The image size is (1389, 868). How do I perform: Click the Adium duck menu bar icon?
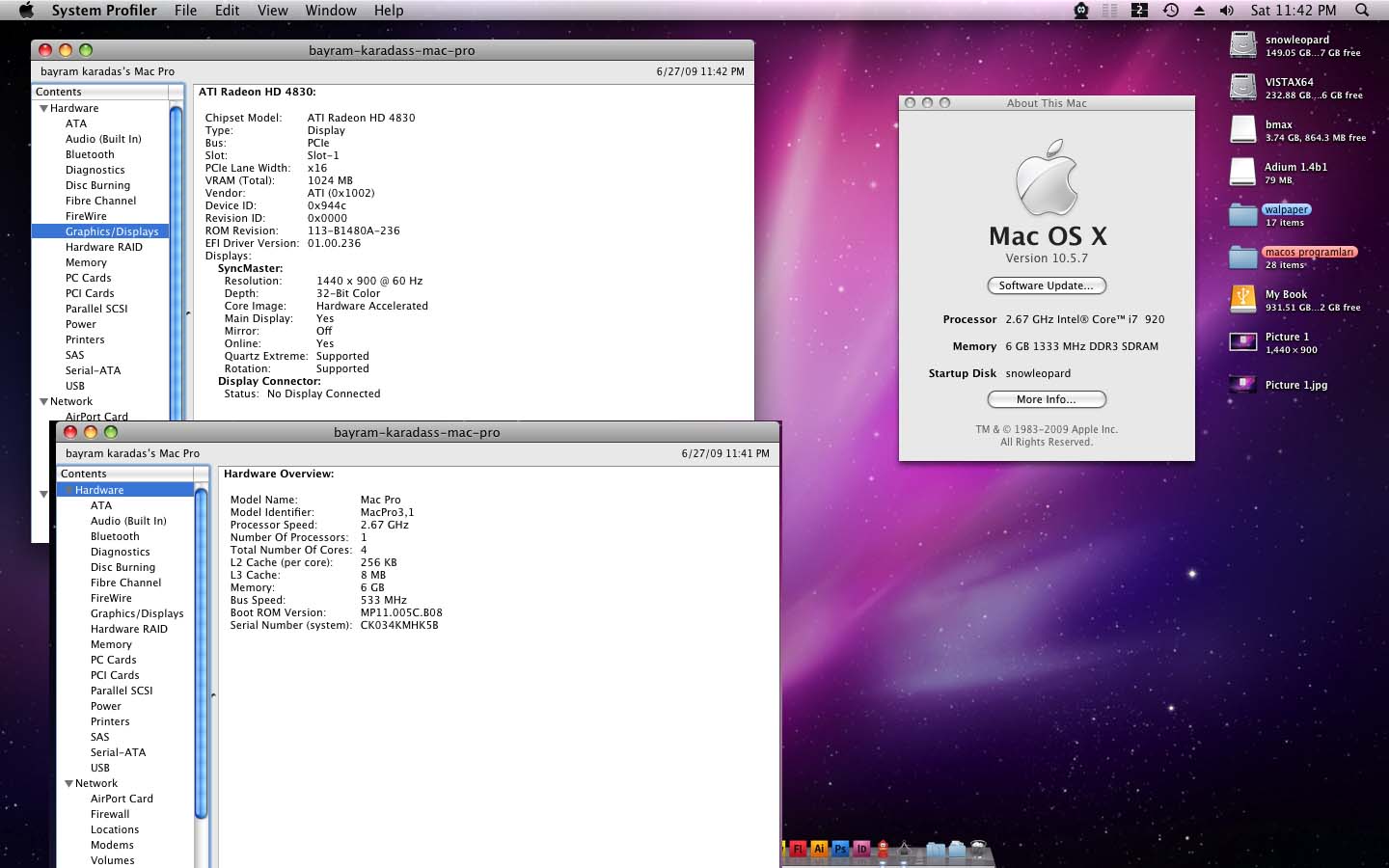click(x=1081, y=10)
